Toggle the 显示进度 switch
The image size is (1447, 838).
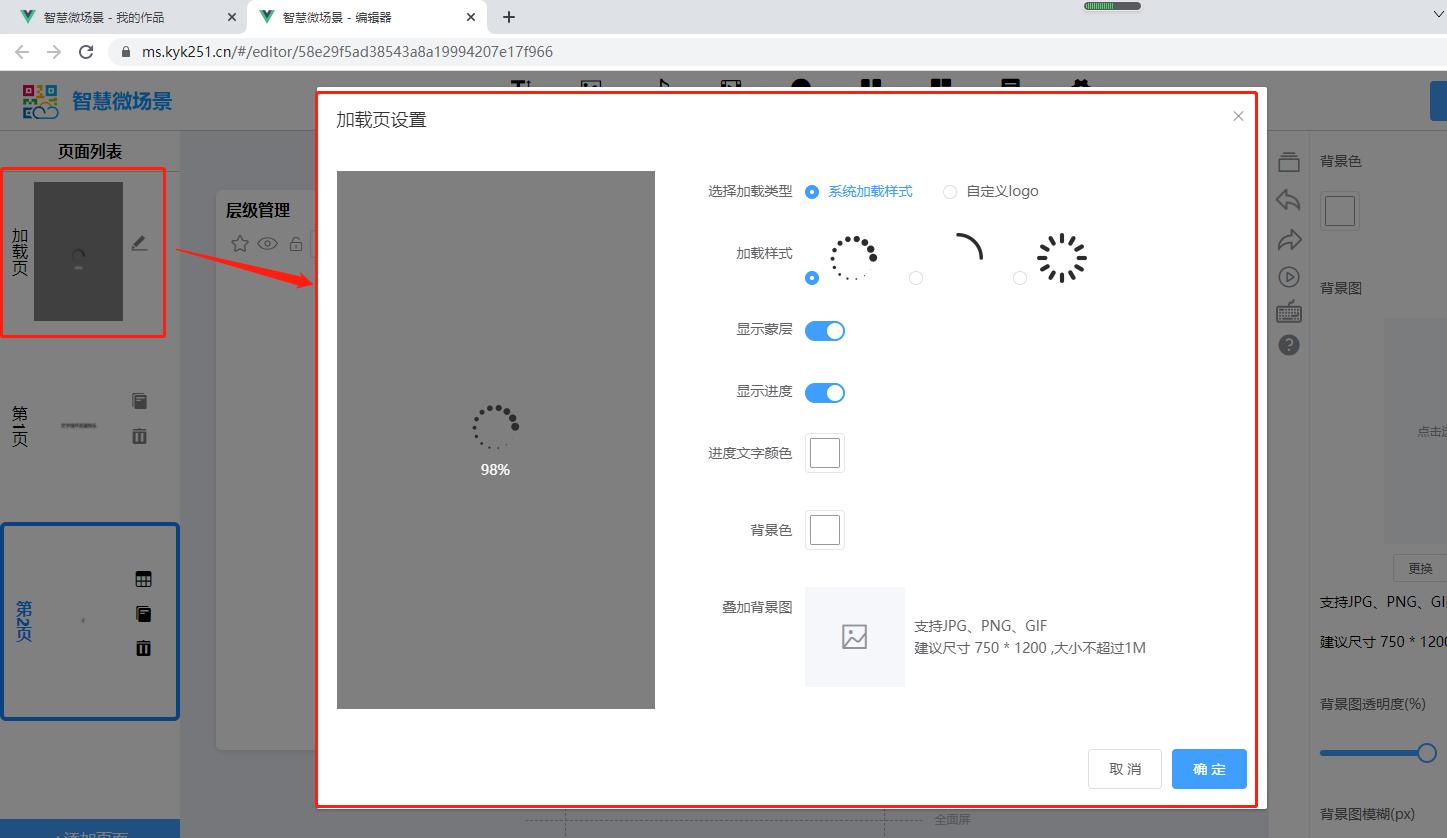825,392
